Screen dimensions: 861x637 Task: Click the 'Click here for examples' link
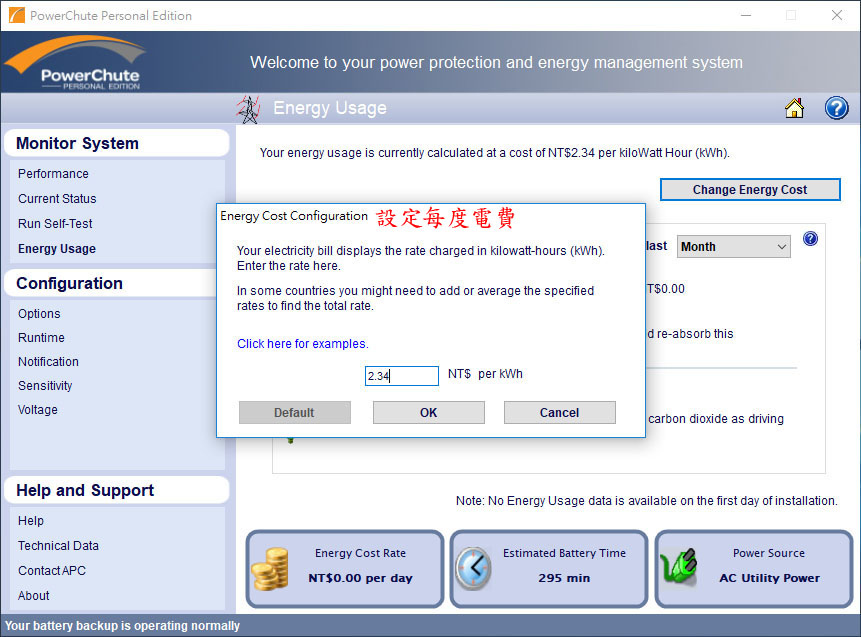303,344
